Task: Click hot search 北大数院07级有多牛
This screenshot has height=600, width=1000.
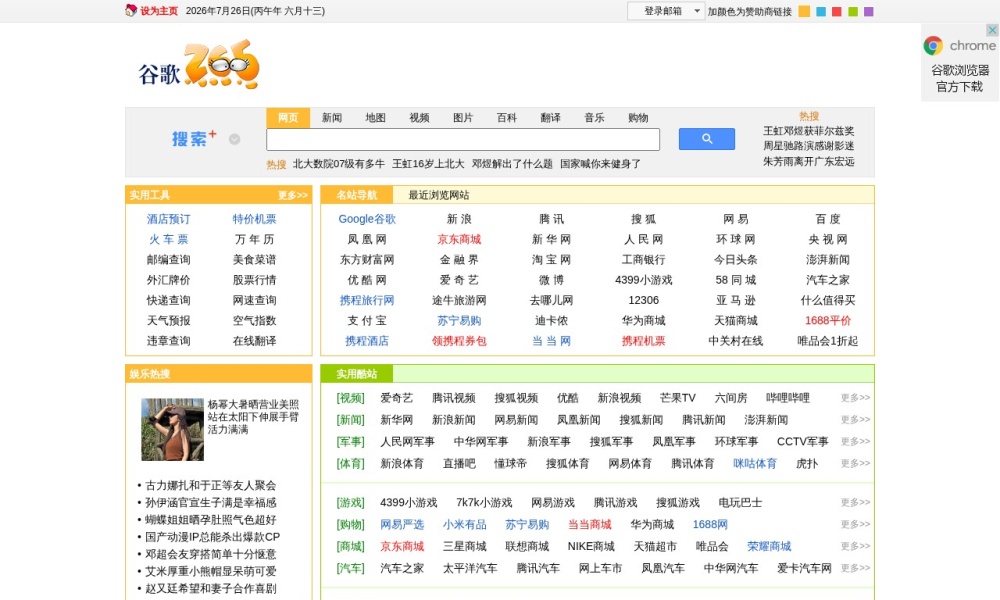Action: tap(339, 164)
